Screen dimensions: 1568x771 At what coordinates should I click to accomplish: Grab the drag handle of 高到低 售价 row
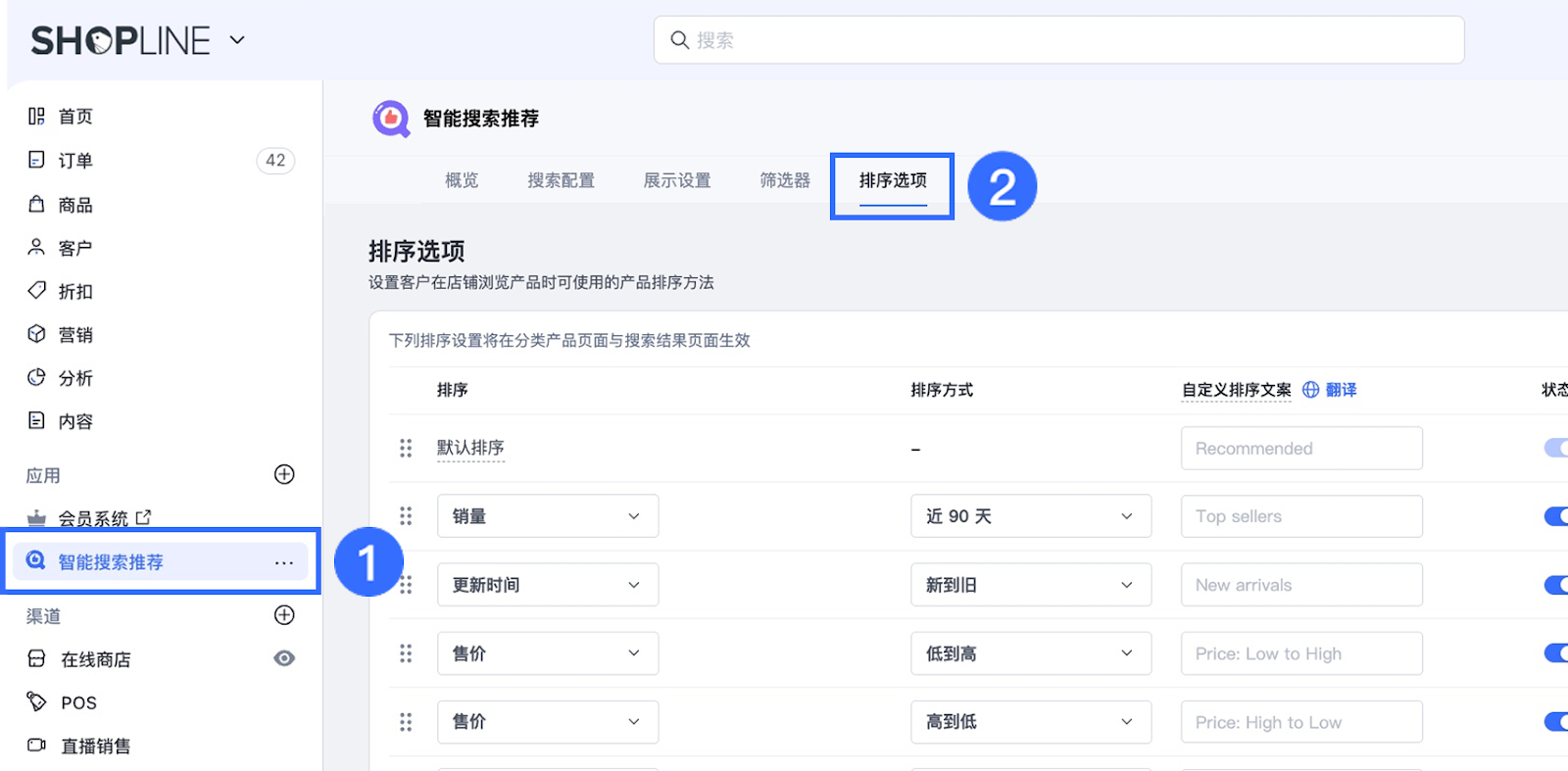(x=406, y=722)
